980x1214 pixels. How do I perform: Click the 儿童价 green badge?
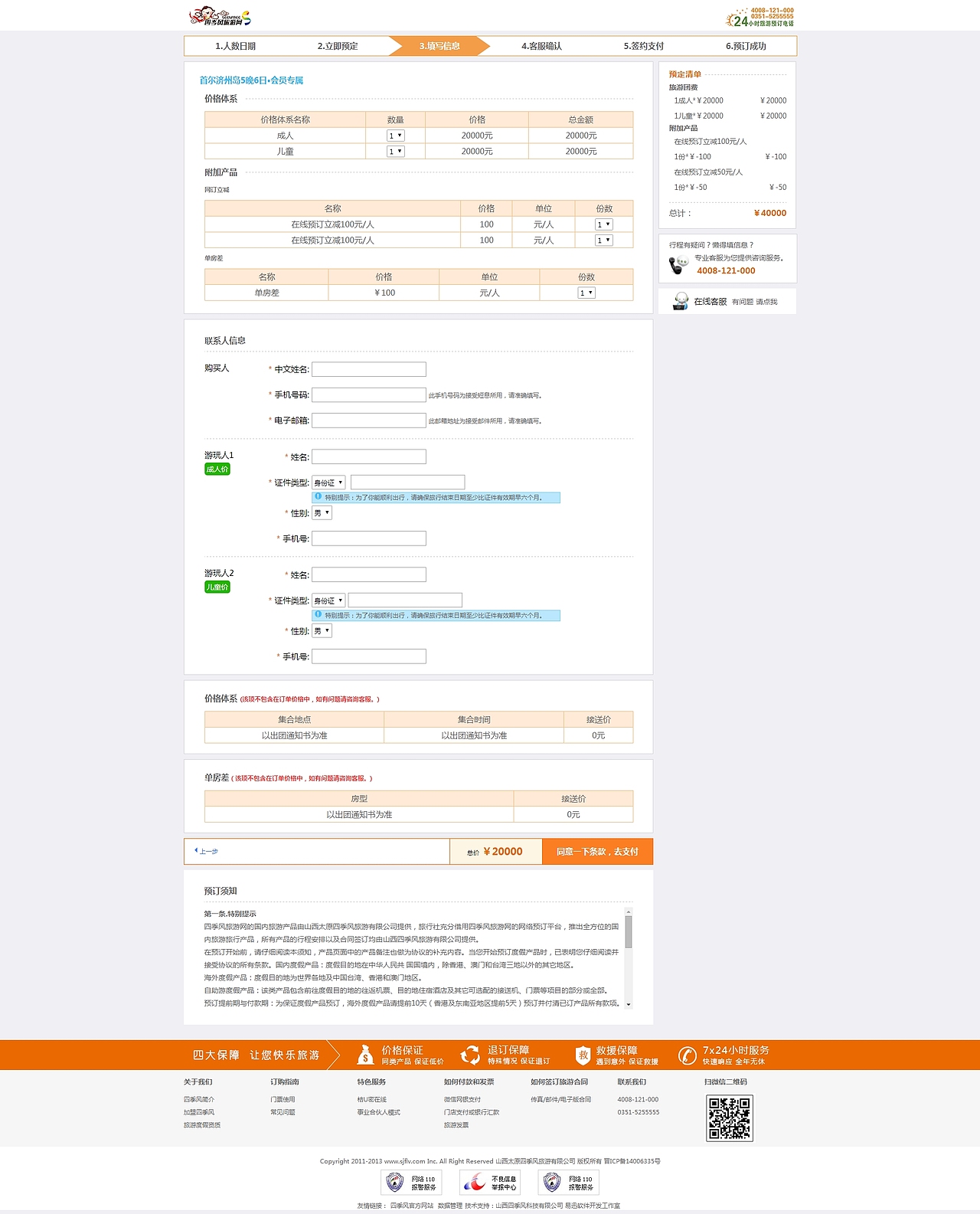point(217,587)
